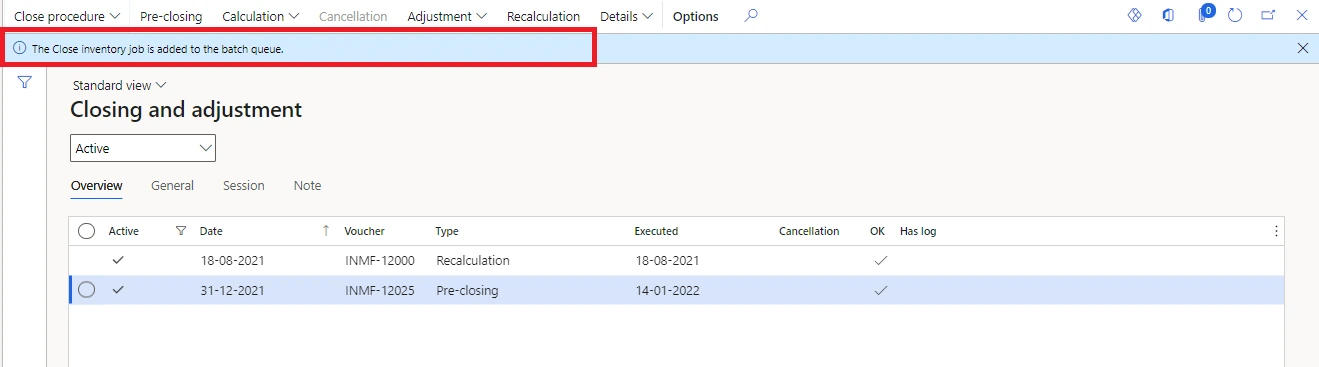Screen dimensions: 1319x367
Task: Select date 18-08-2021 in Date column
Action: click(x=233, y=260)
